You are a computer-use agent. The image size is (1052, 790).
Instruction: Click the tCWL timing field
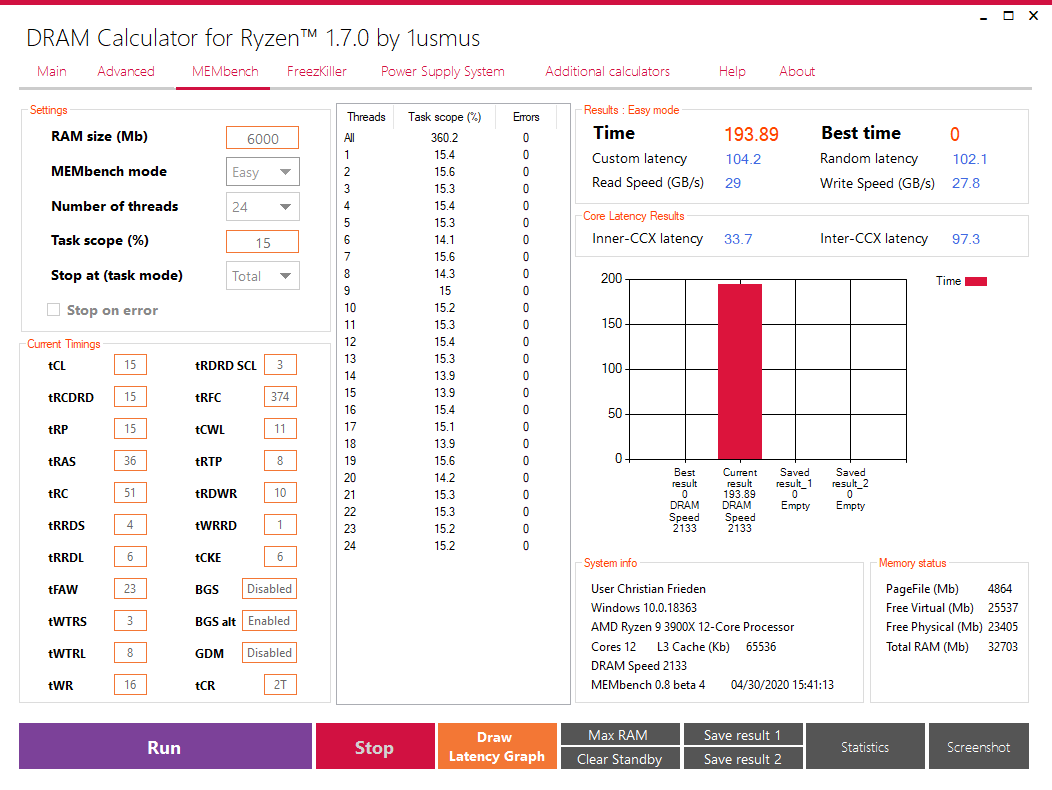click(x=280, y=428)
